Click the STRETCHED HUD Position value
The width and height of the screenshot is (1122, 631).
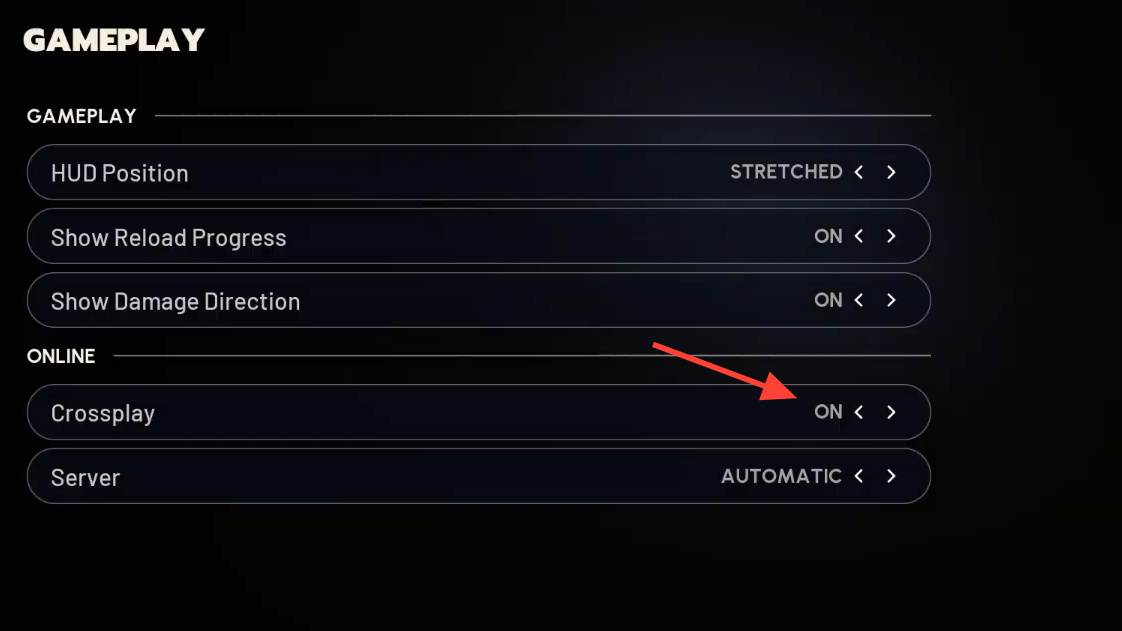point(786,172)
